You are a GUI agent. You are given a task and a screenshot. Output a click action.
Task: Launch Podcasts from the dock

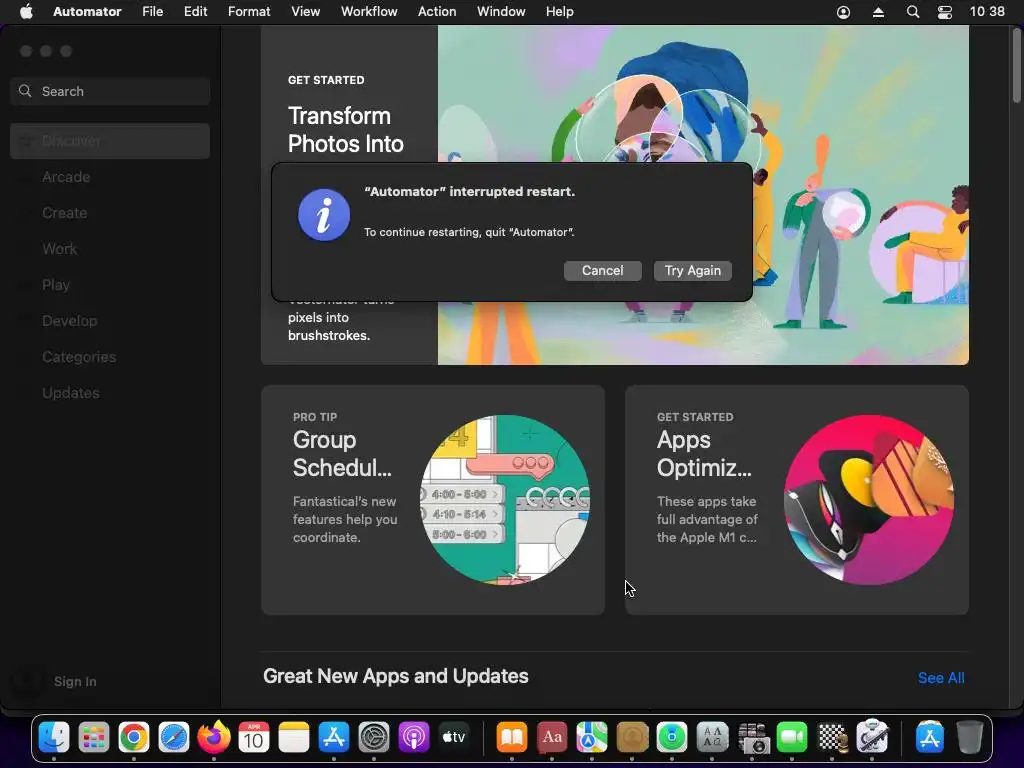(x=414, y=737)
